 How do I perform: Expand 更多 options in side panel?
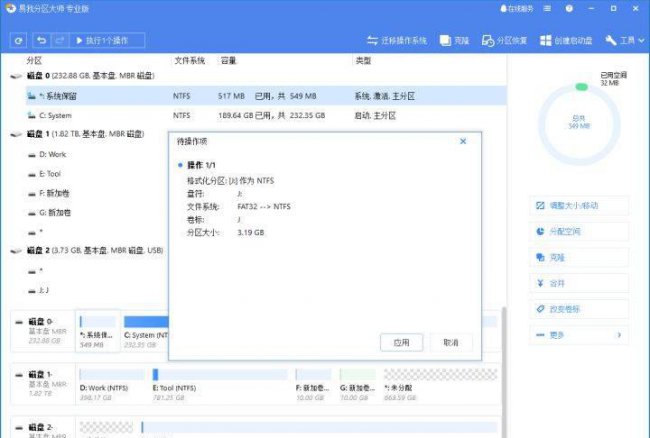pyautogui.click(x=579, y=335)
